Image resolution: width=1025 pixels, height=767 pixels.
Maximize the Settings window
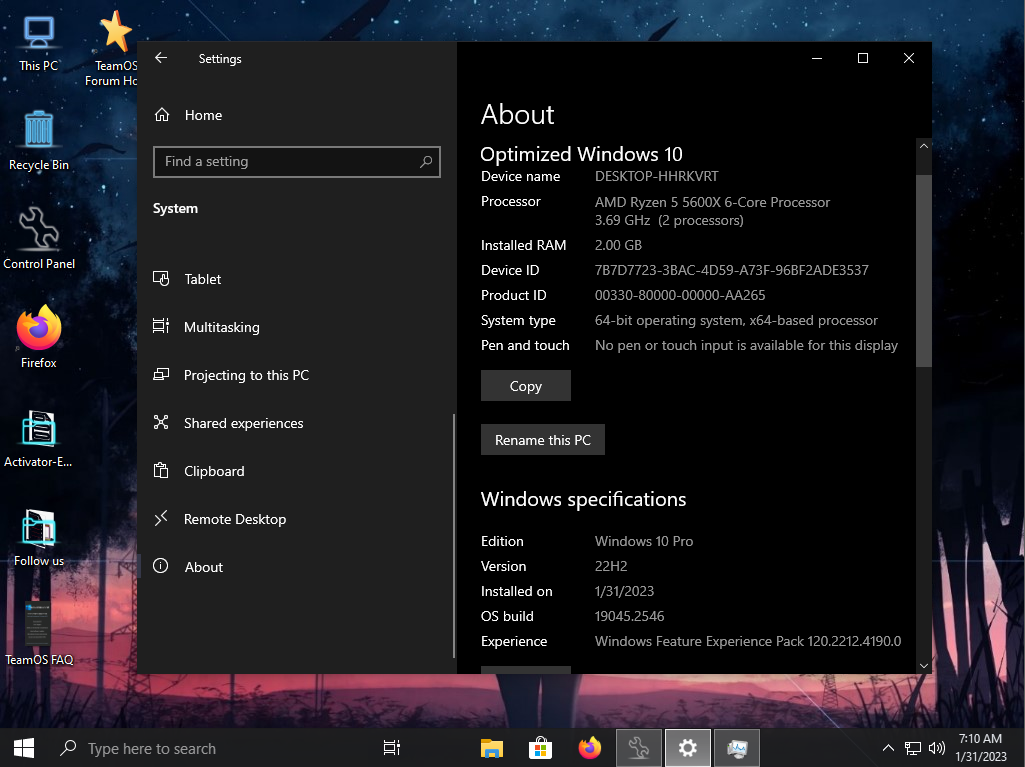862,58
